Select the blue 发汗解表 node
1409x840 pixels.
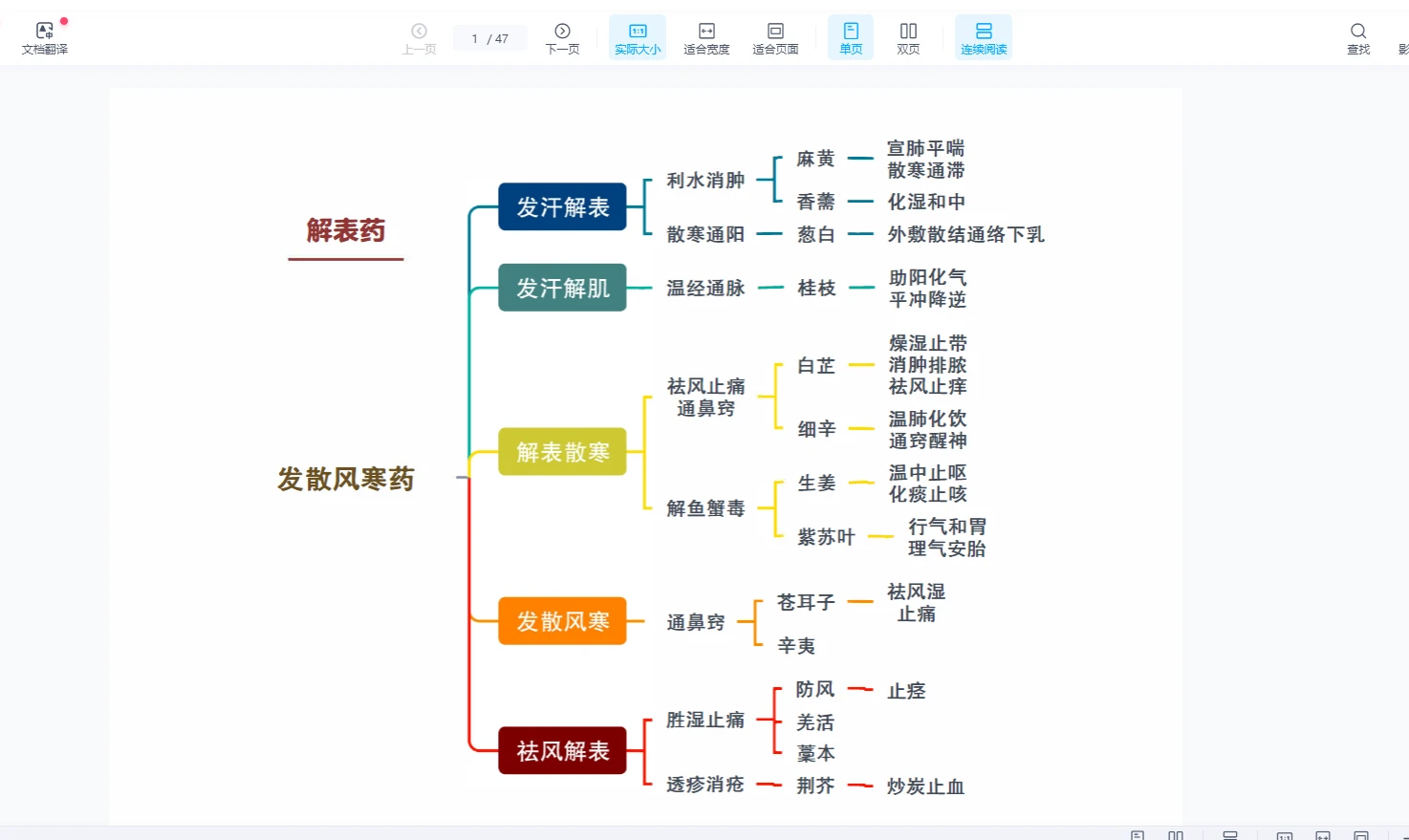(562, 206)
